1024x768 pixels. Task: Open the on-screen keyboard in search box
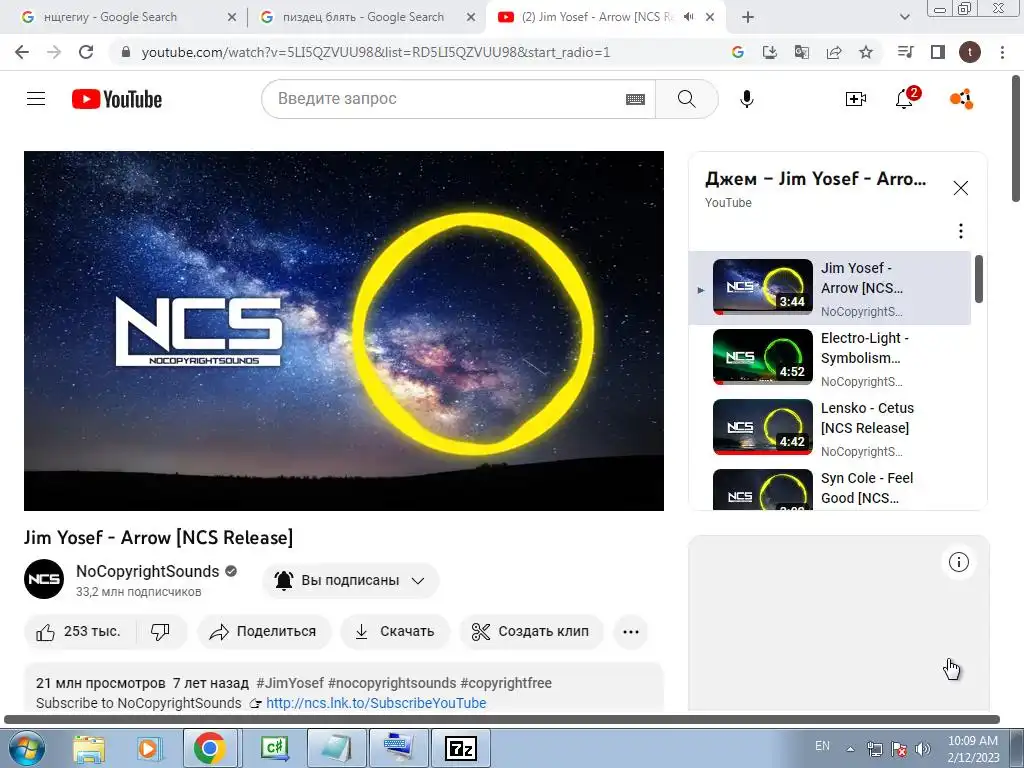coord(635,99)
